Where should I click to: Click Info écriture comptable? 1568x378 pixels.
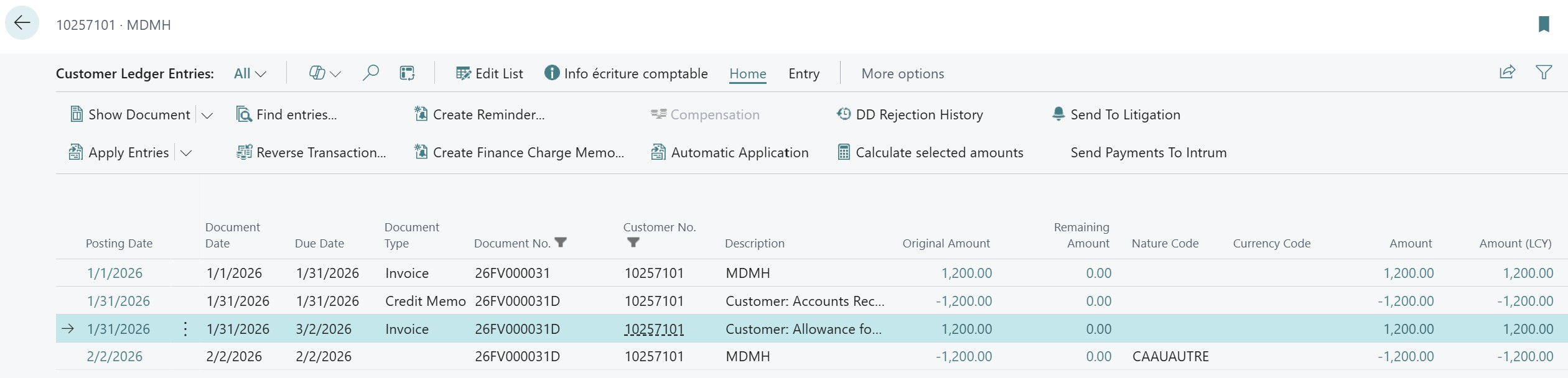tap(626, 73)
